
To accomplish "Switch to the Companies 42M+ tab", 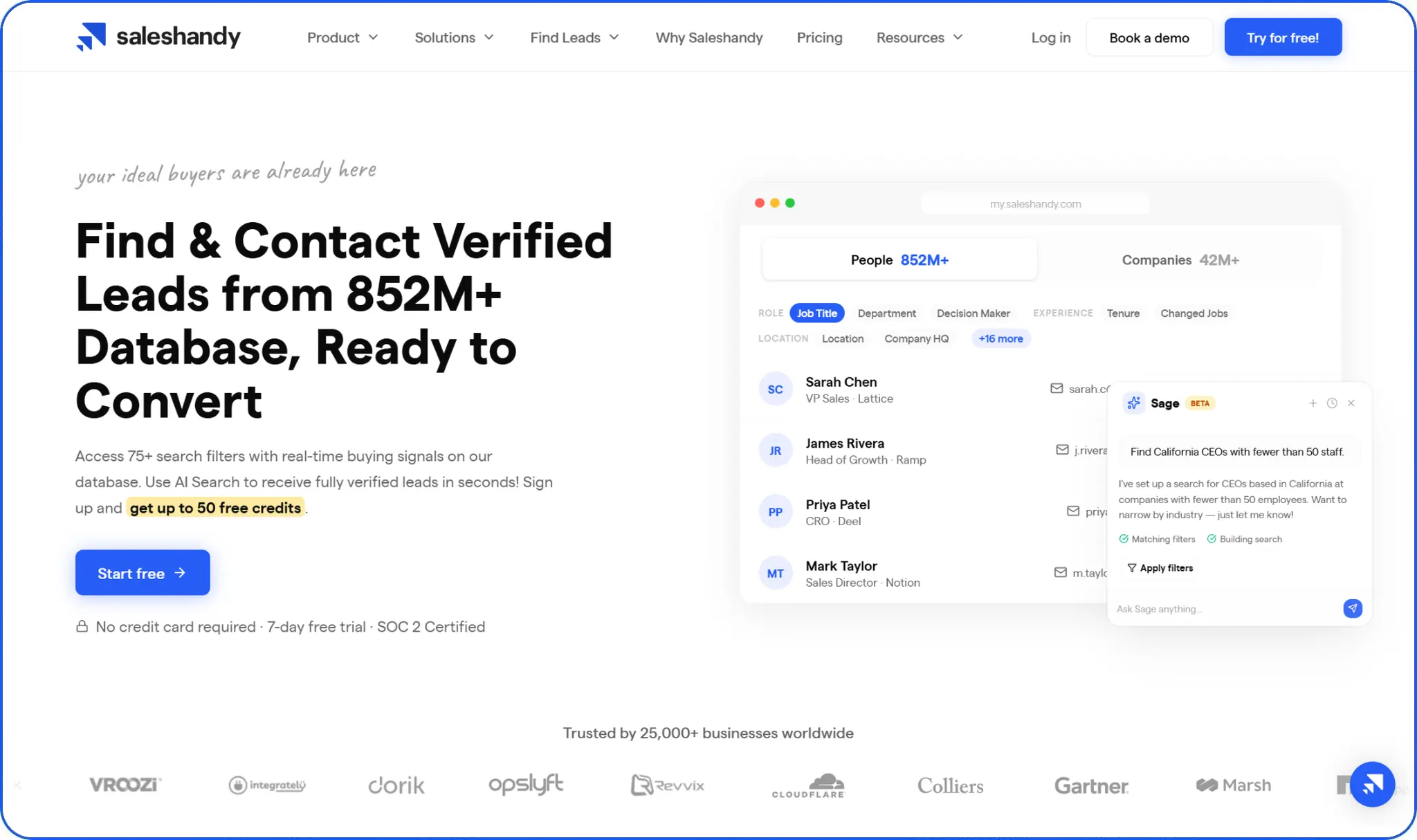I will [x=1180, y=259].
